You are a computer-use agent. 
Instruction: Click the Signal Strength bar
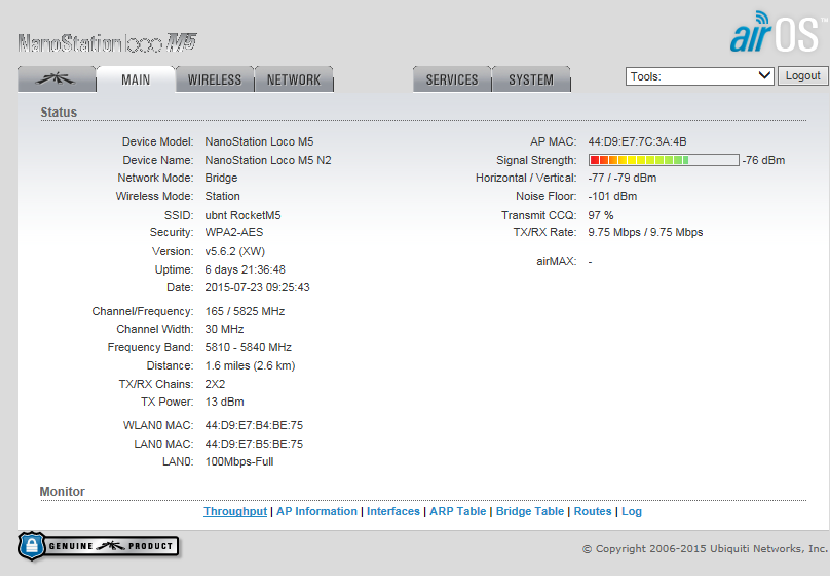pyautogui.click(x=664, y=160)
